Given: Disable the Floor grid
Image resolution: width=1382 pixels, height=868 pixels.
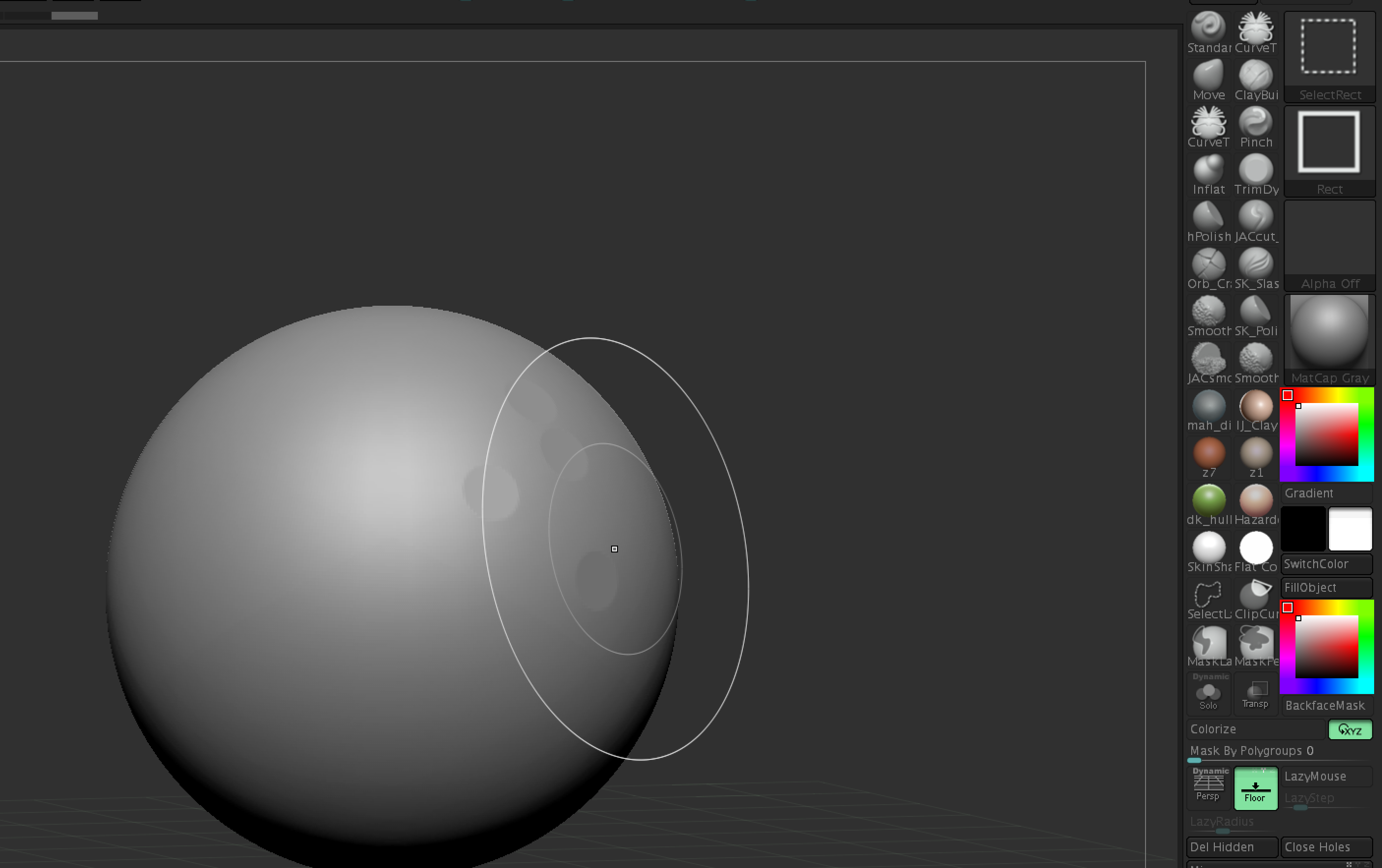Looking at the screenshot, I should [x=1256, y=788].
